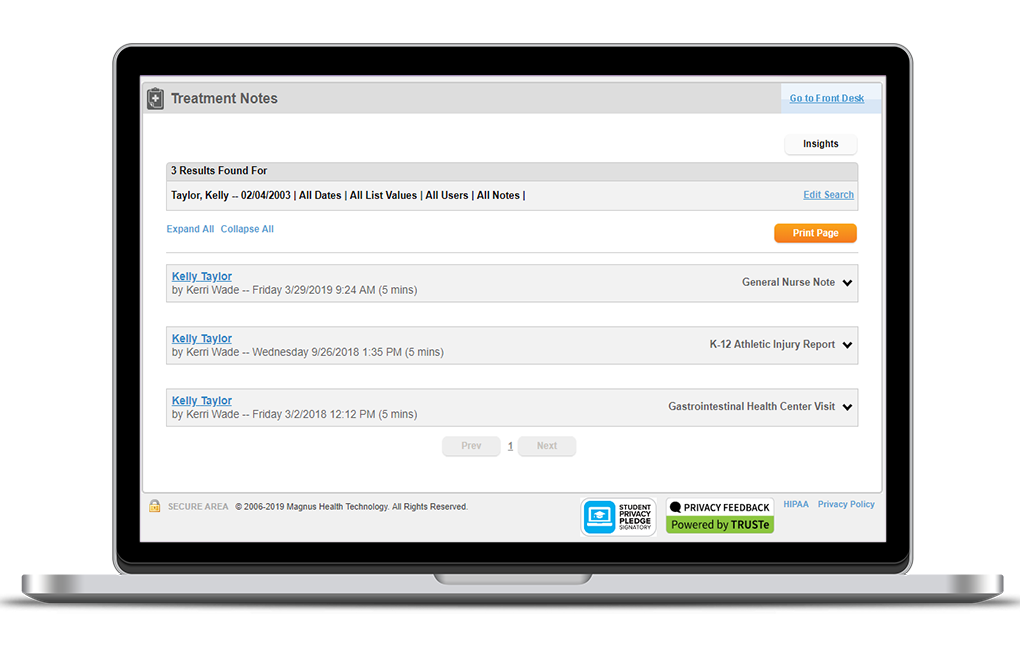Open the Insights panel
The width and height of the screenshot is (1020, 672).
coord(820,144)
